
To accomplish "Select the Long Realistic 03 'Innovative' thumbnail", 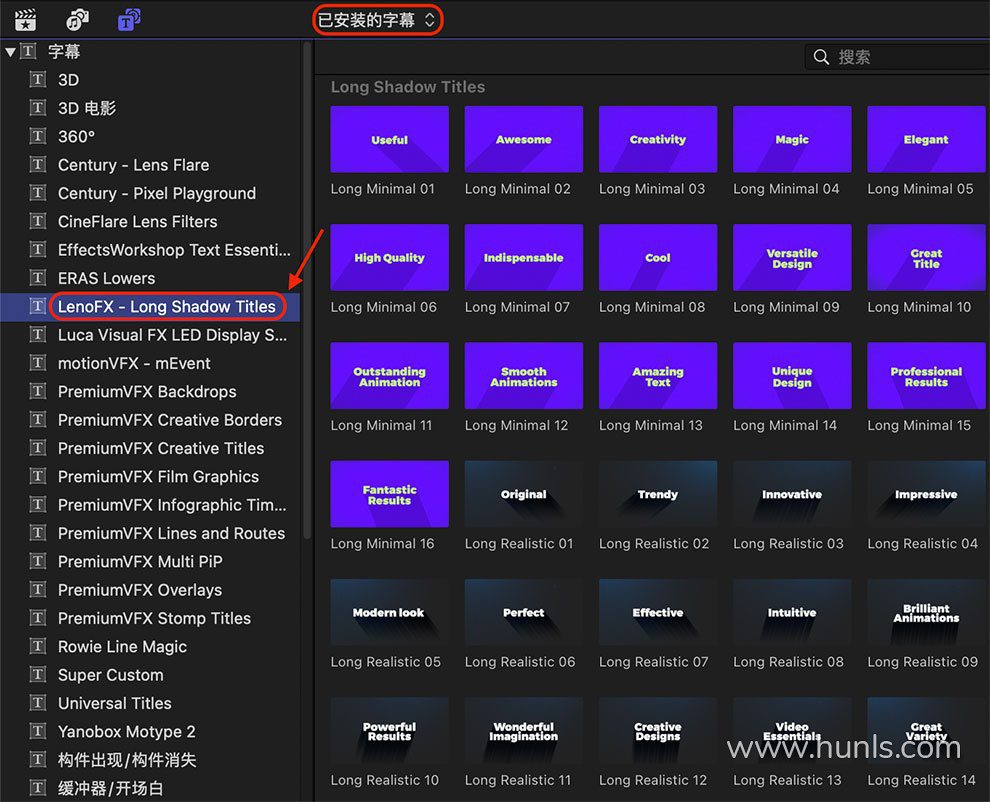I will [x=792, y=494].
